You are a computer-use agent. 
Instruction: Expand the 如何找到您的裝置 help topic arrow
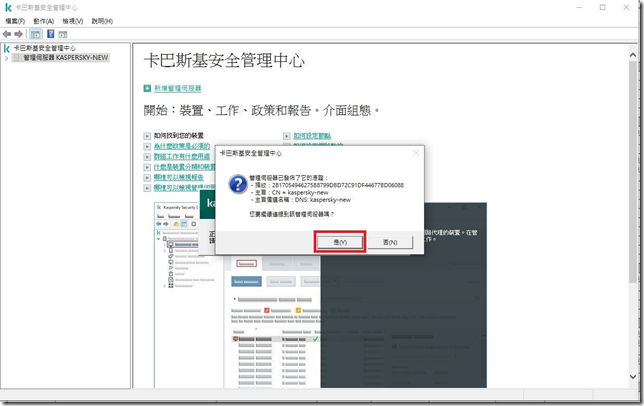tap(146, 135)
